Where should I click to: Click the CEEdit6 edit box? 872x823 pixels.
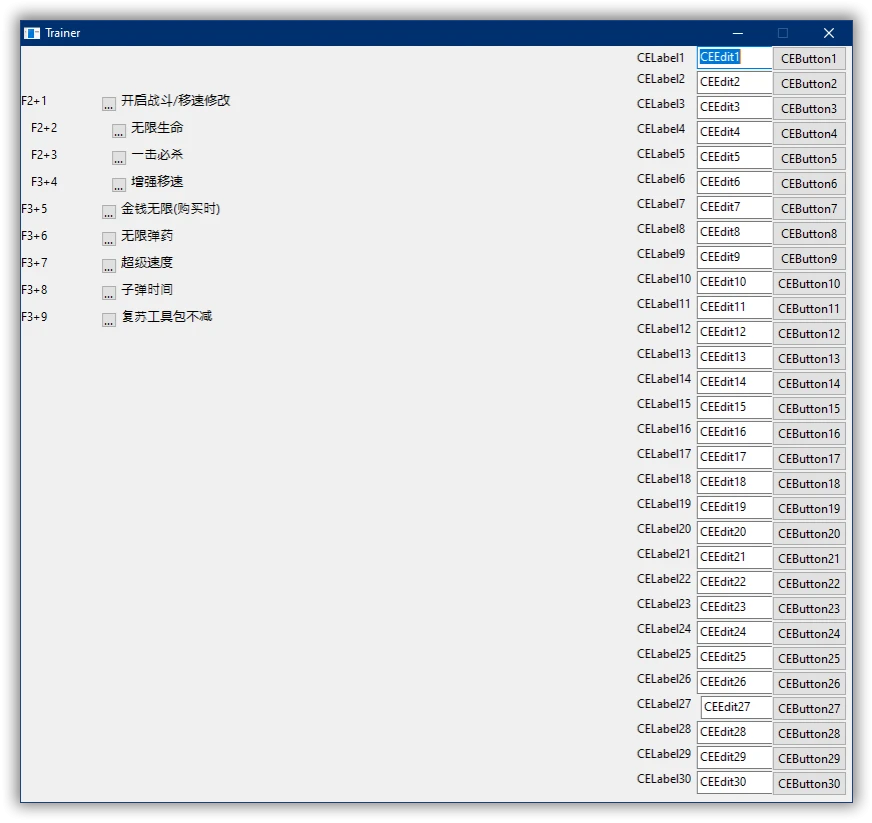click(x=735, y=182)
